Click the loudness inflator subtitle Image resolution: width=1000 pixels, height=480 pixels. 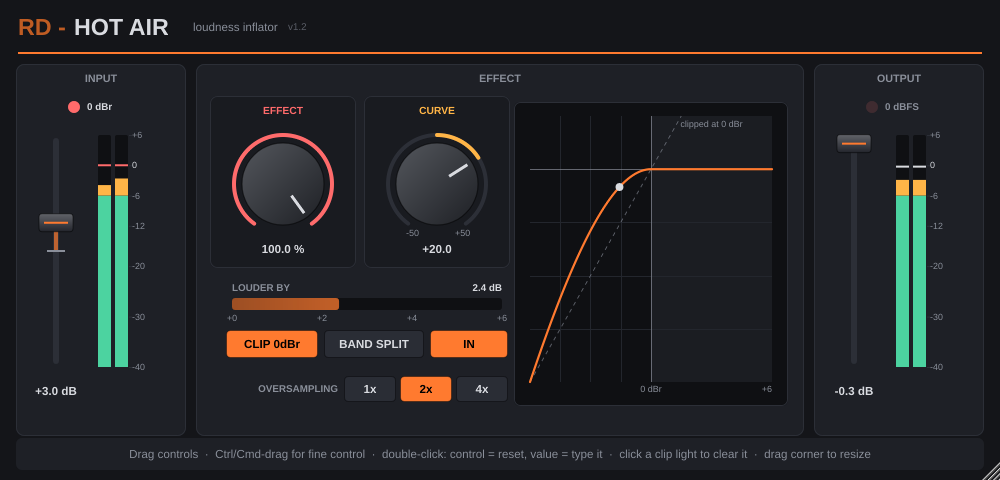click(235, 27)
